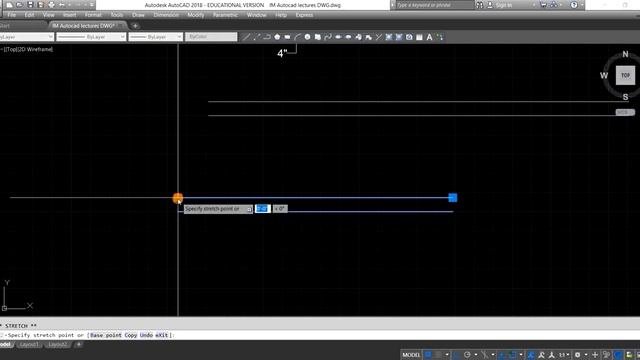Click the Undo arrow icon
The width and height of the screenshot is (640, 360).
point(62,5)
